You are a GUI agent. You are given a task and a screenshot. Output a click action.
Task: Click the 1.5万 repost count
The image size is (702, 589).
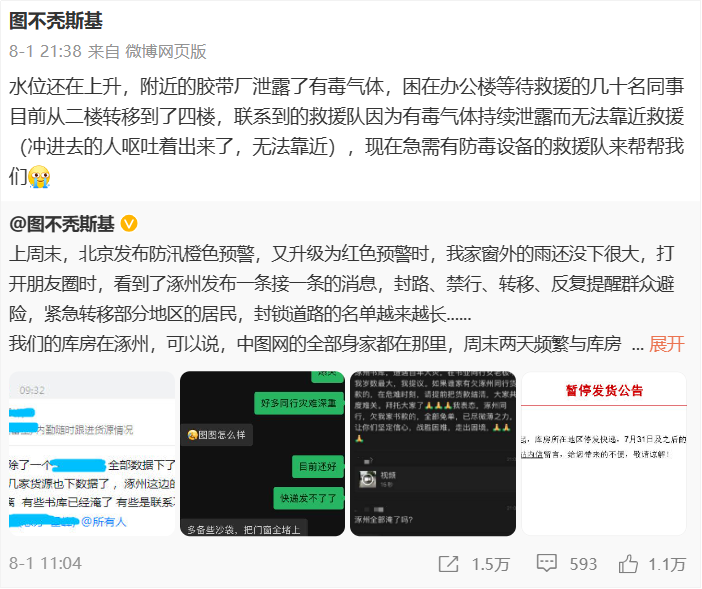click(491, 564)
